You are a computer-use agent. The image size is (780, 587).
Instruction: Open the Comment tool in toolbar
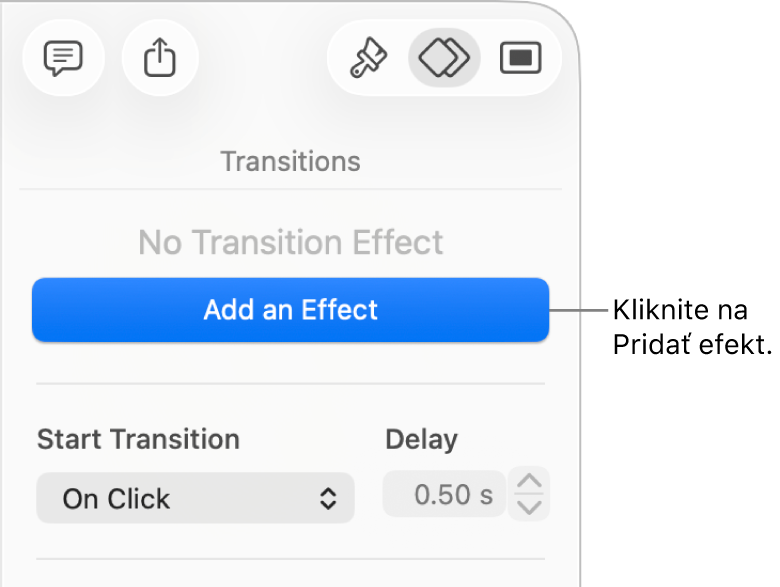click(x=62, y=59)
